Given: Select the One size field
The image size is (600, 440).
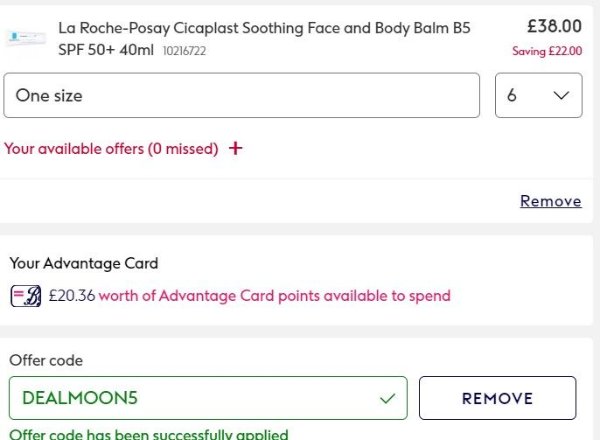Looking at the screenshot, I should (x=242, y=96).
